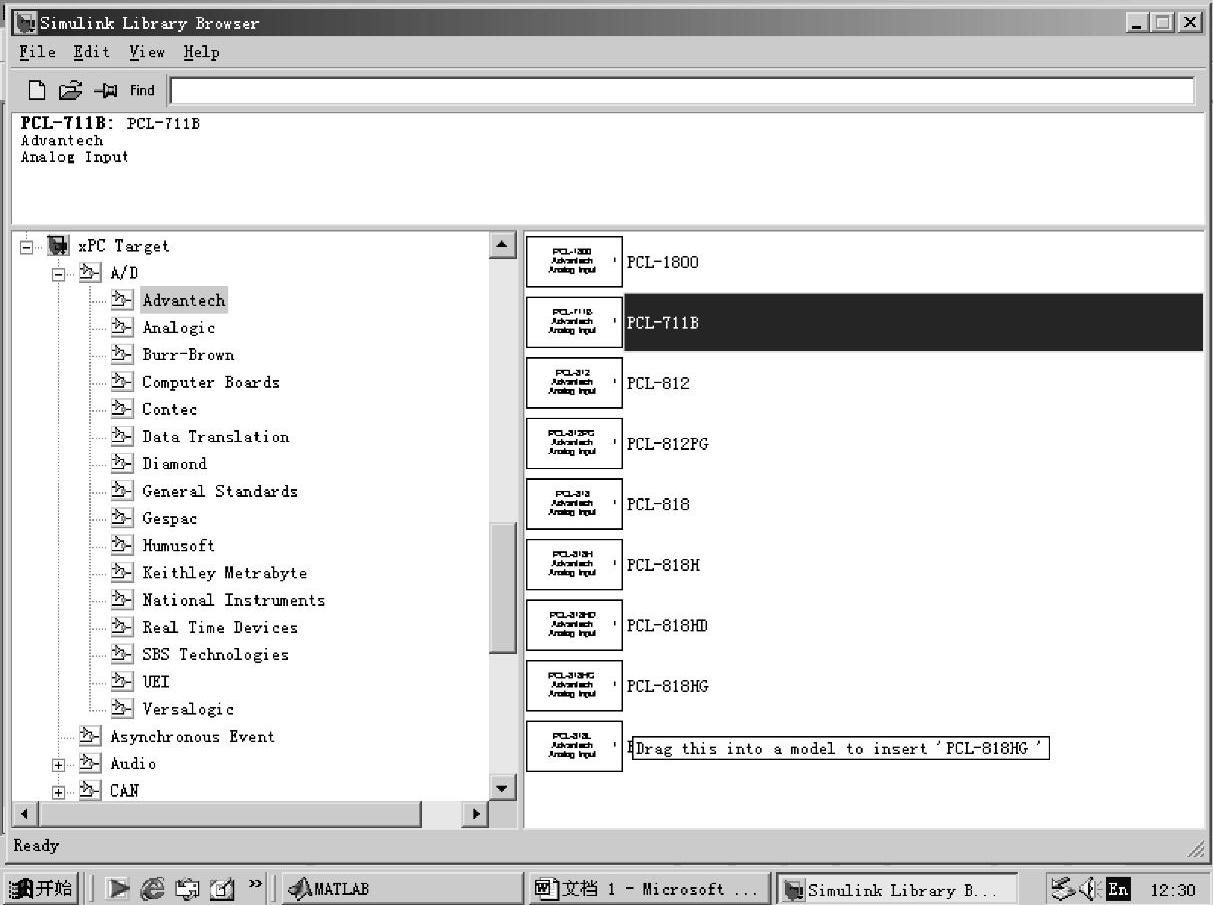This screenshot has height=905, width=1213.
Task: Create a new model with the blank page icon
Action: (x=37, y=91)
